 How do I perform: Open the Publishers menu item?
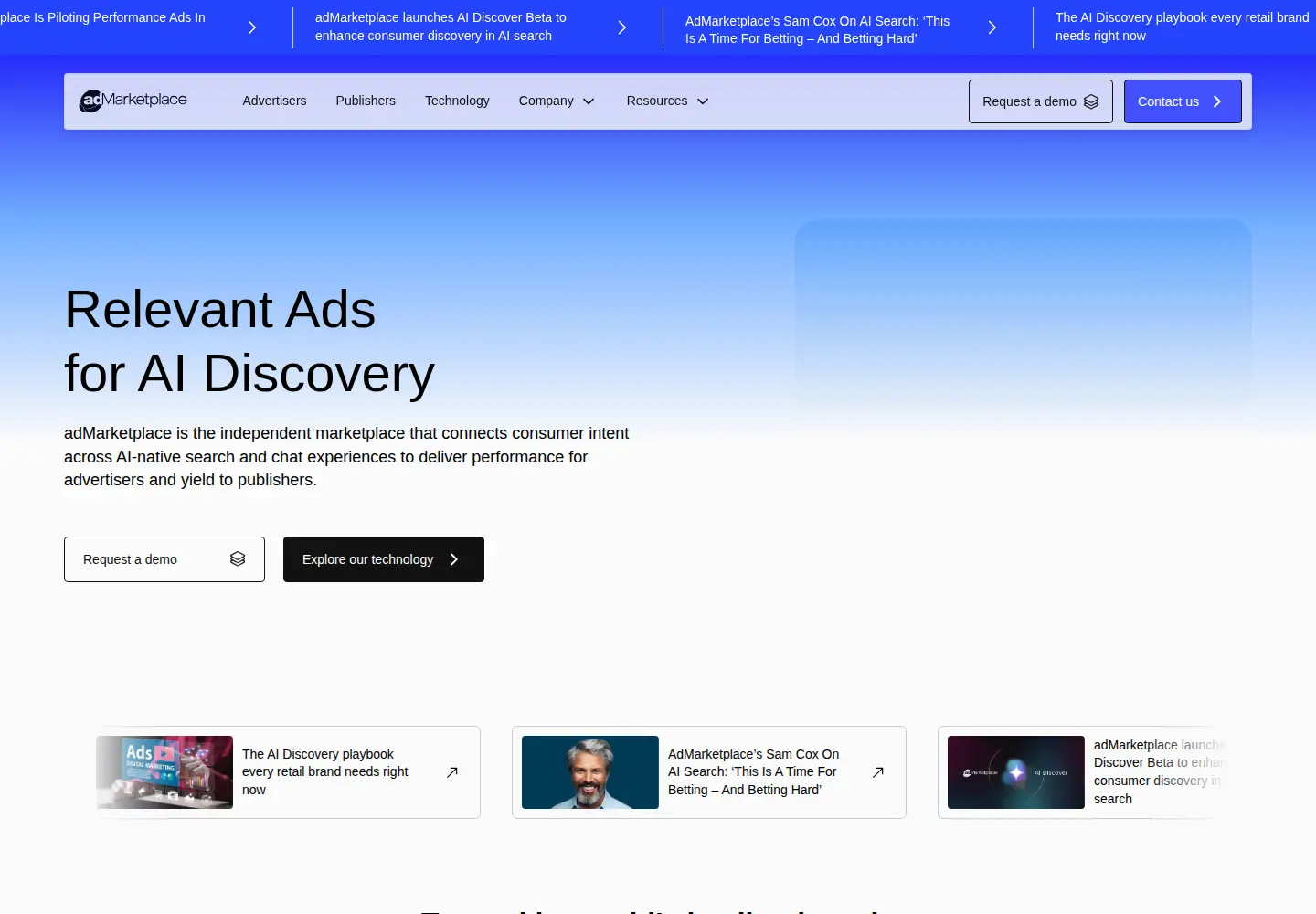(x=366, y=101)
